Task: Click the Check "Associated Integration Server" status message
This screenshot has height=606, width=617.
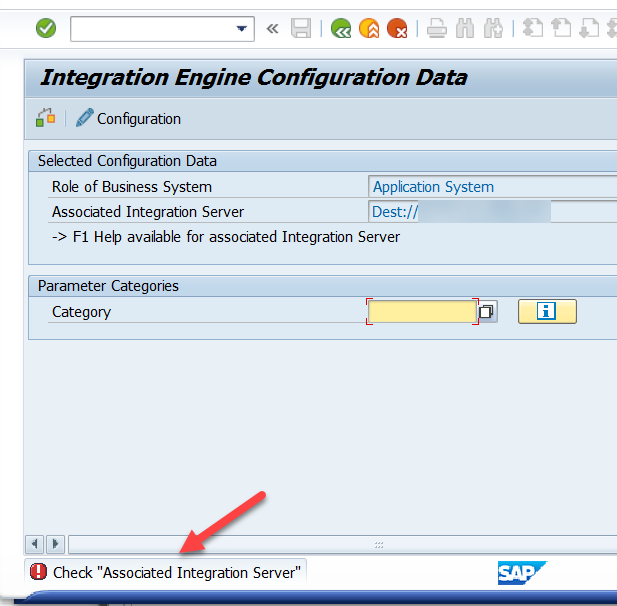Action: click(177, 573)
